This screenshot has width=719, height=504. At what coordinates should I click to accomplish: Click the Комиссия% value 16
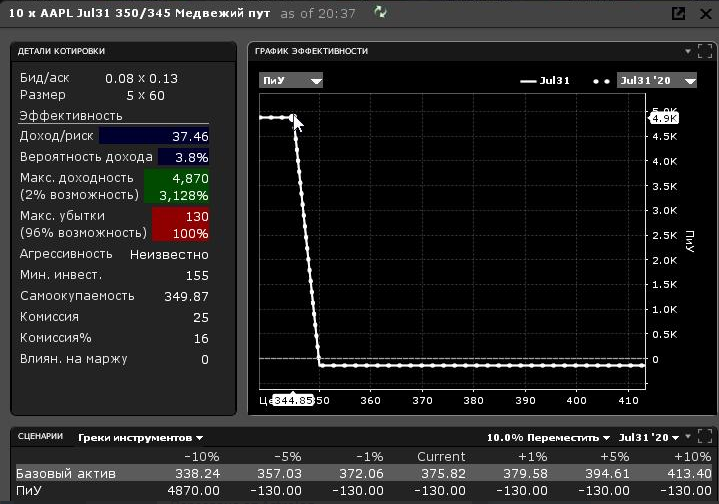[x=201, y=338]
